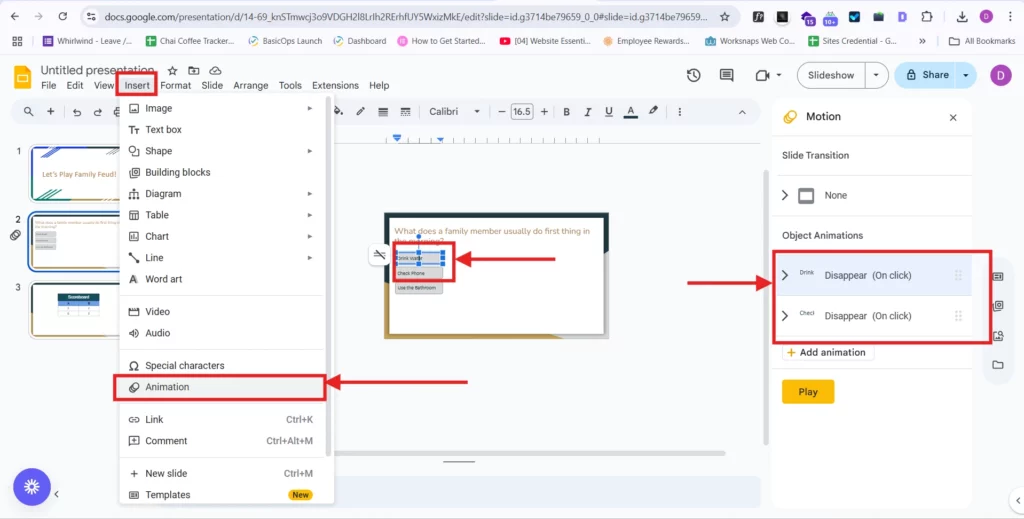This screenshot has height=519, width=1024.
Task: Click the undo arrow in toolbar
Action: click(x=76, y=112)
